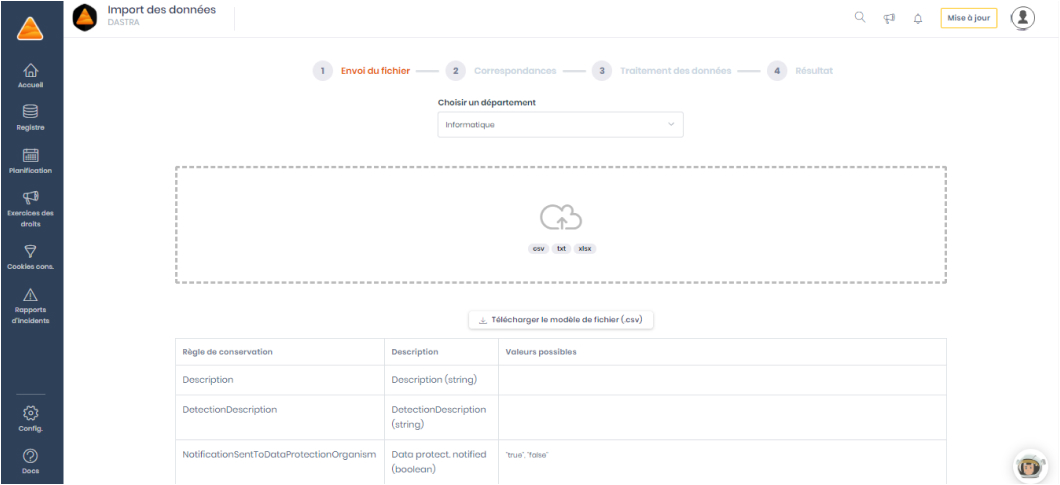Expand the Informatique department dropdown
Image resolution: width=1060 pixels, height=485 pixels.
click(560, 125)
